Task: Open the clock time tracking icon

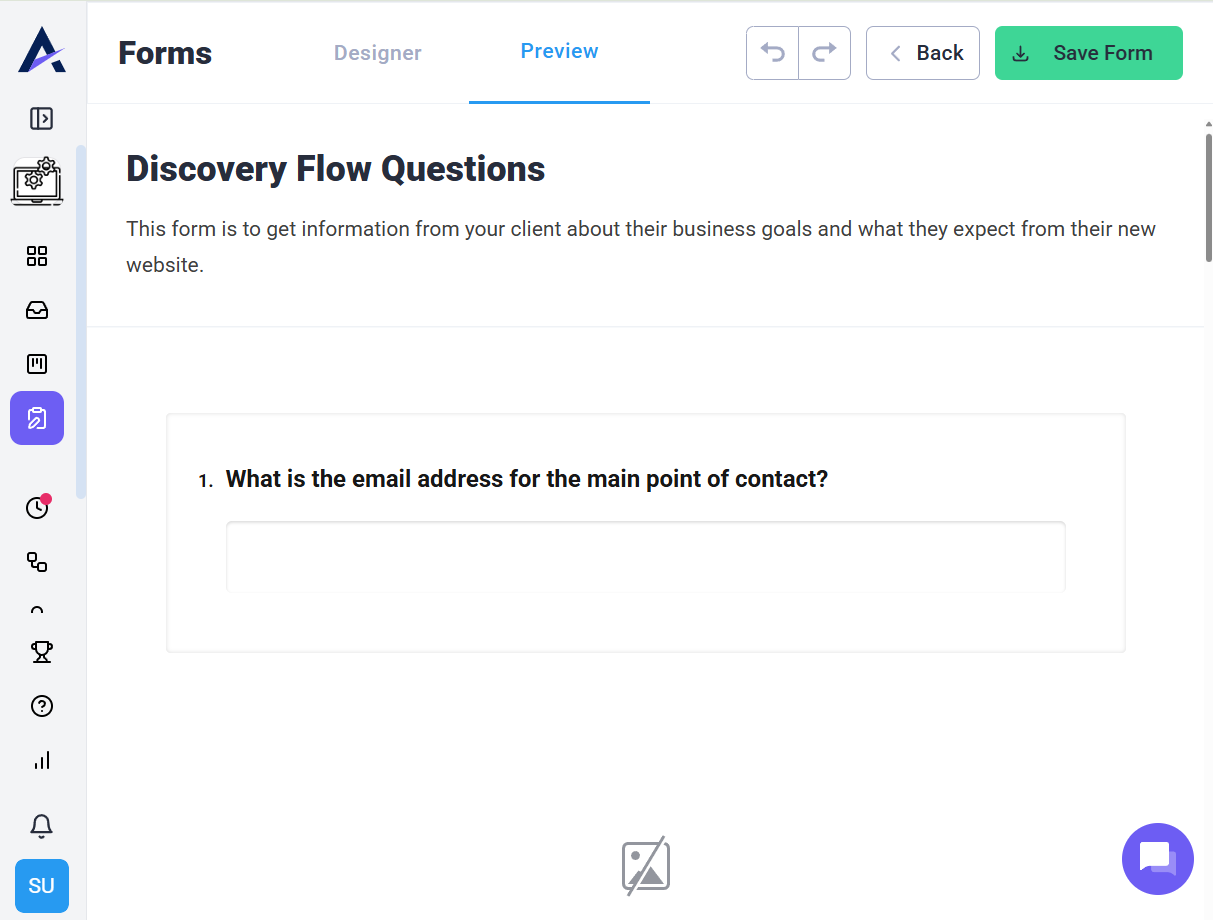Action: 37,507
